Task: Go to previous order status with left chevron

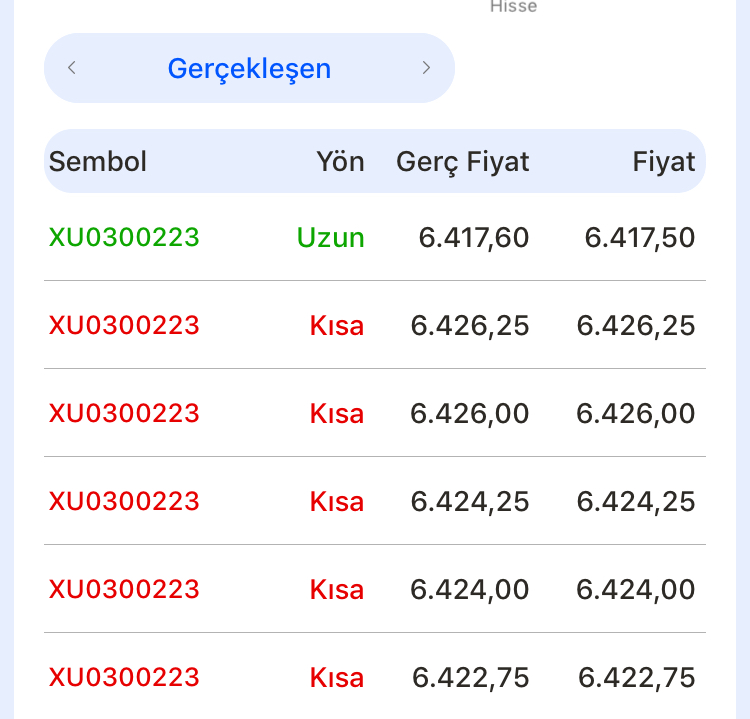Action: tap(72, 68)
